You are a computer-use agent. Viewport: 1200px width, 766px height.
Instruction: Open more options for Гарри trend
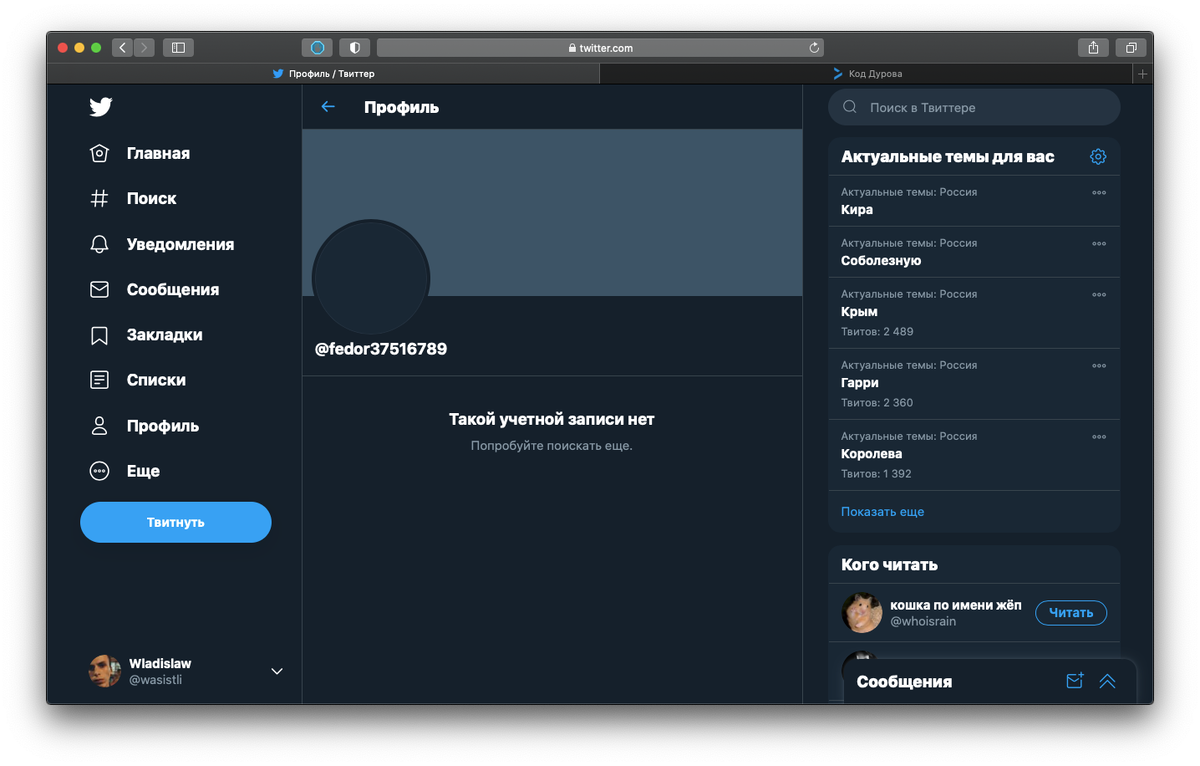pyautogui.click(x=1099, y=366)
